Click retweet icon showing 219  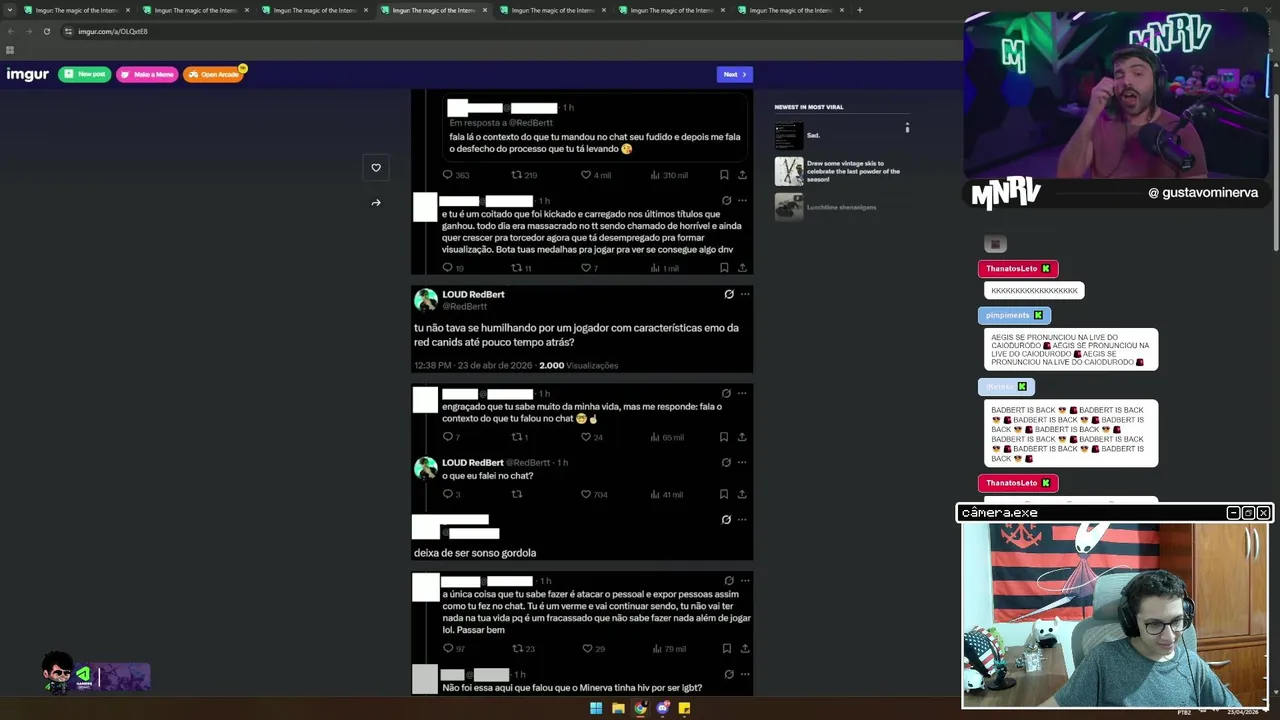517,175
